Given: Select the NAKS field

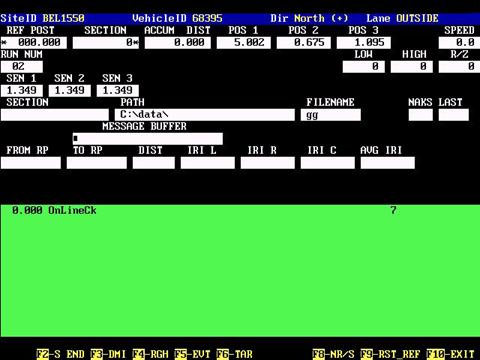Looking at the screenshot, I should [421, 115].
